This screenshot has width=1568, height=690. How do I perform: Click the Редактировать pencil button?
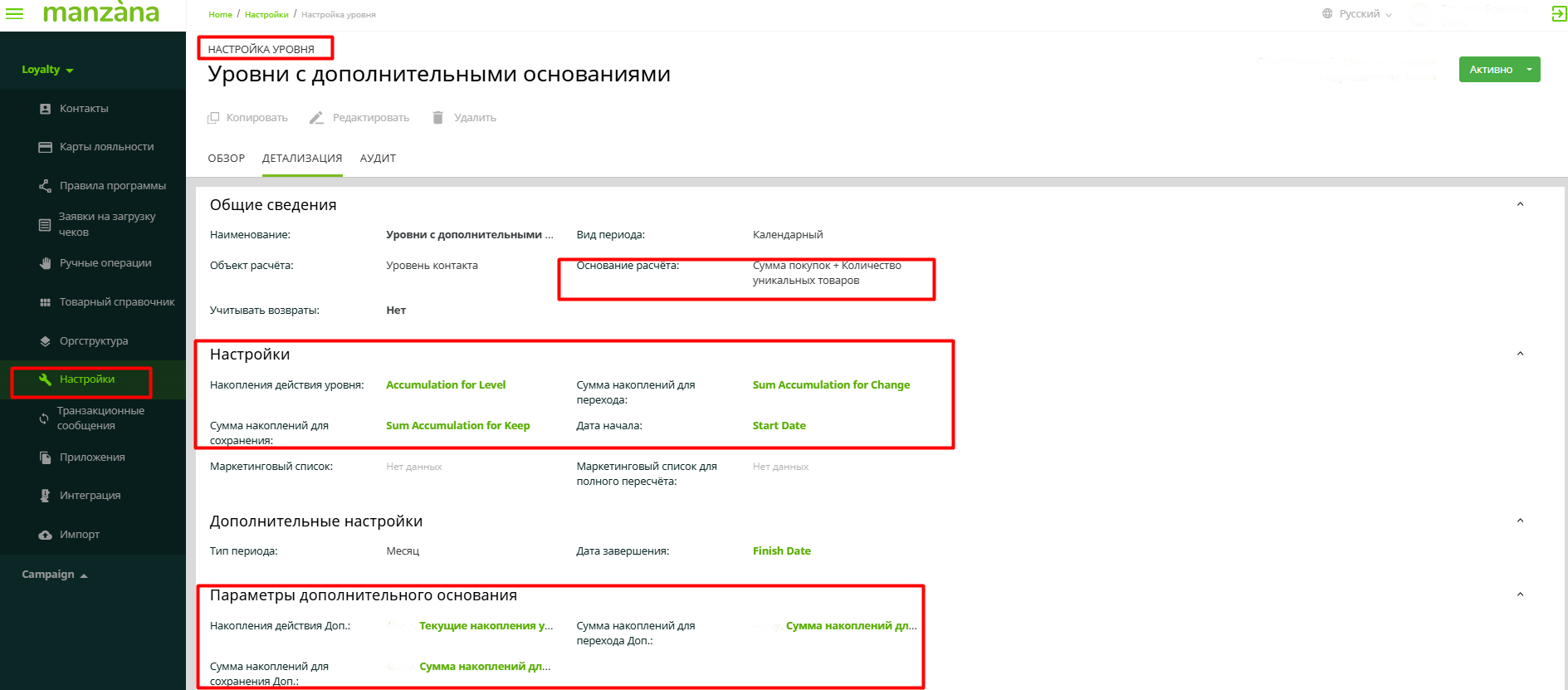click(x=360, y=118)
